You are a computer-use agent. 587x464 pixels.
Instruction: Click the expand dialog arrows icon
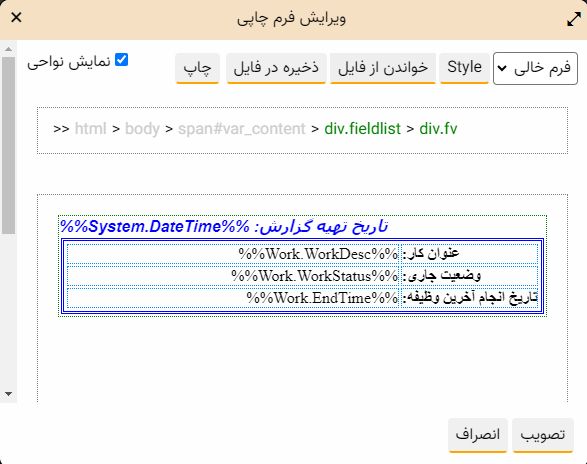574,19
